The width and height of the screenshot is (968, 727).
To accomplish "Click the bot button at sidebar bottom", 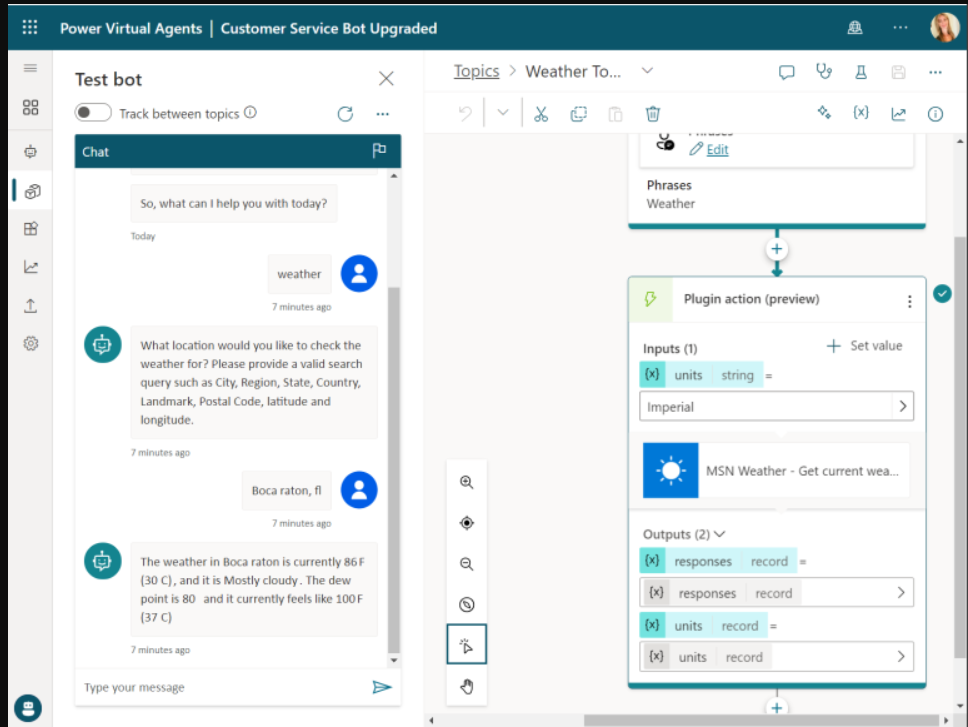I will point(28,708).
